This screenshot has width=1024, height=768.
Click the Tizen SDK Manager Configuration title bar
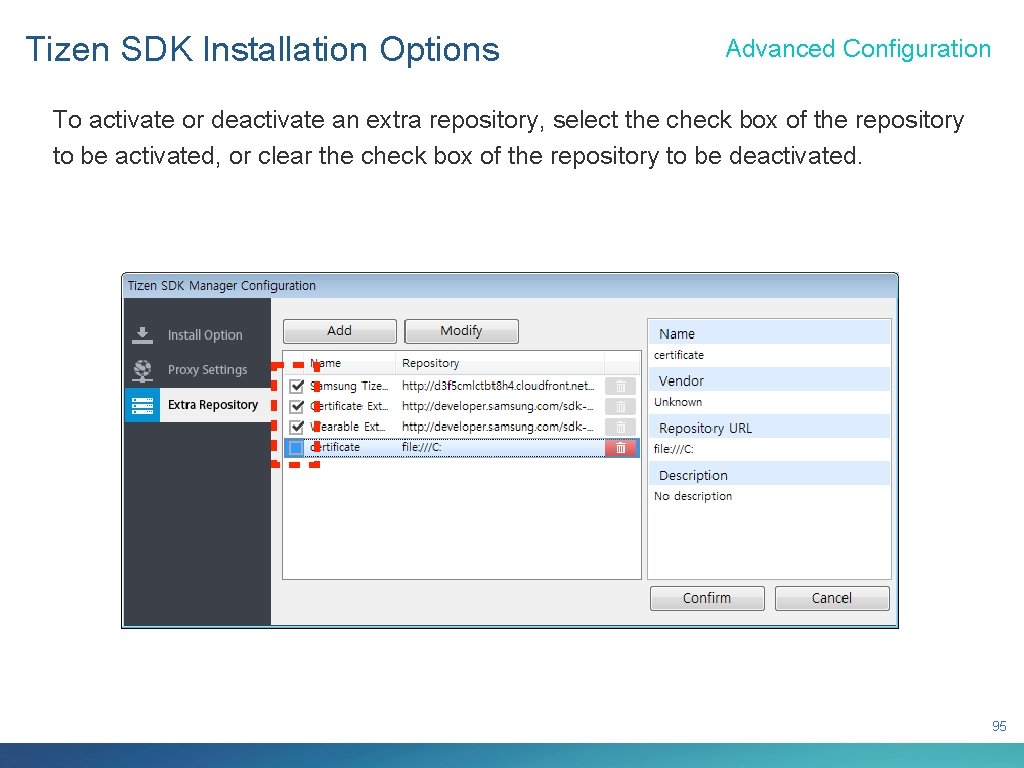pyautogui.click(x=509, y=286)
